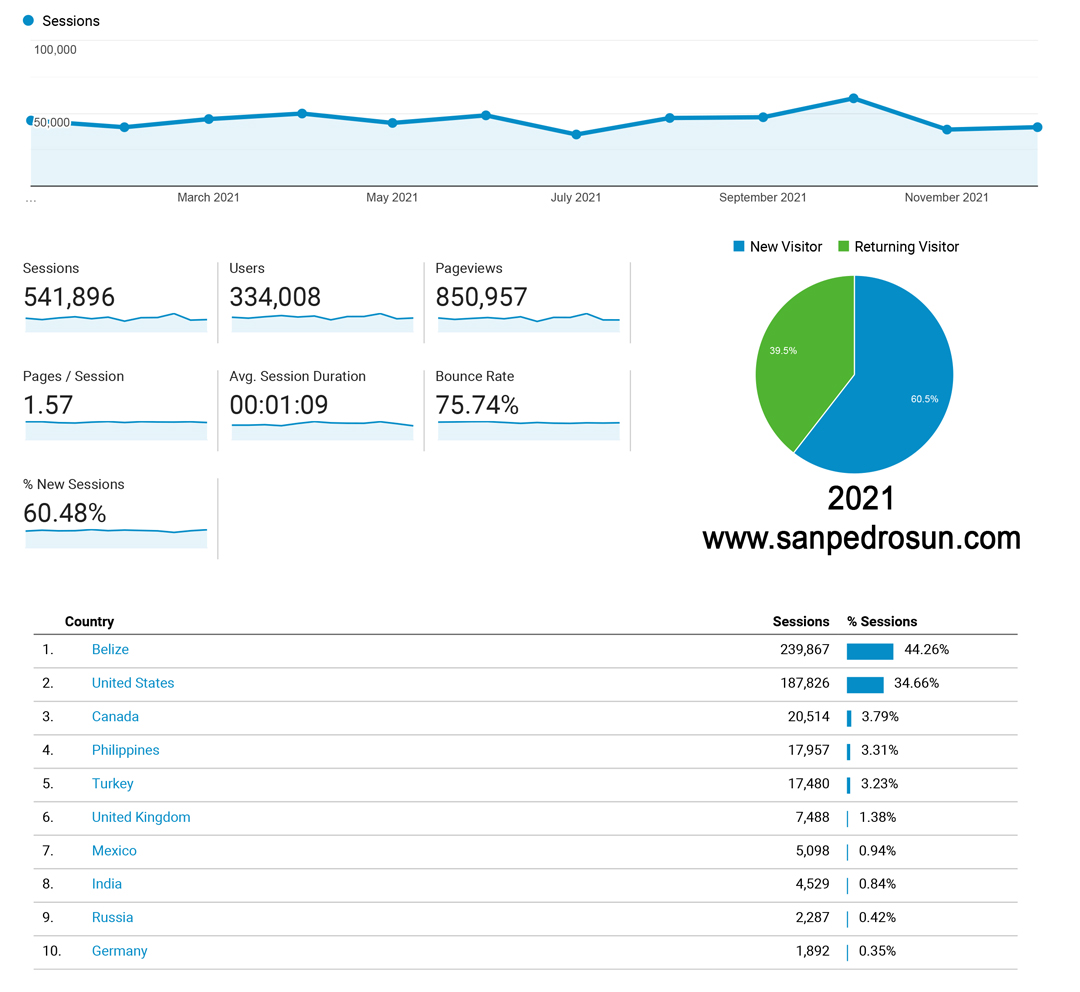Screen dimensions: 1080x992
Task: Click the Belize 44.26% sessions bar
Action: tap(869, 651)
